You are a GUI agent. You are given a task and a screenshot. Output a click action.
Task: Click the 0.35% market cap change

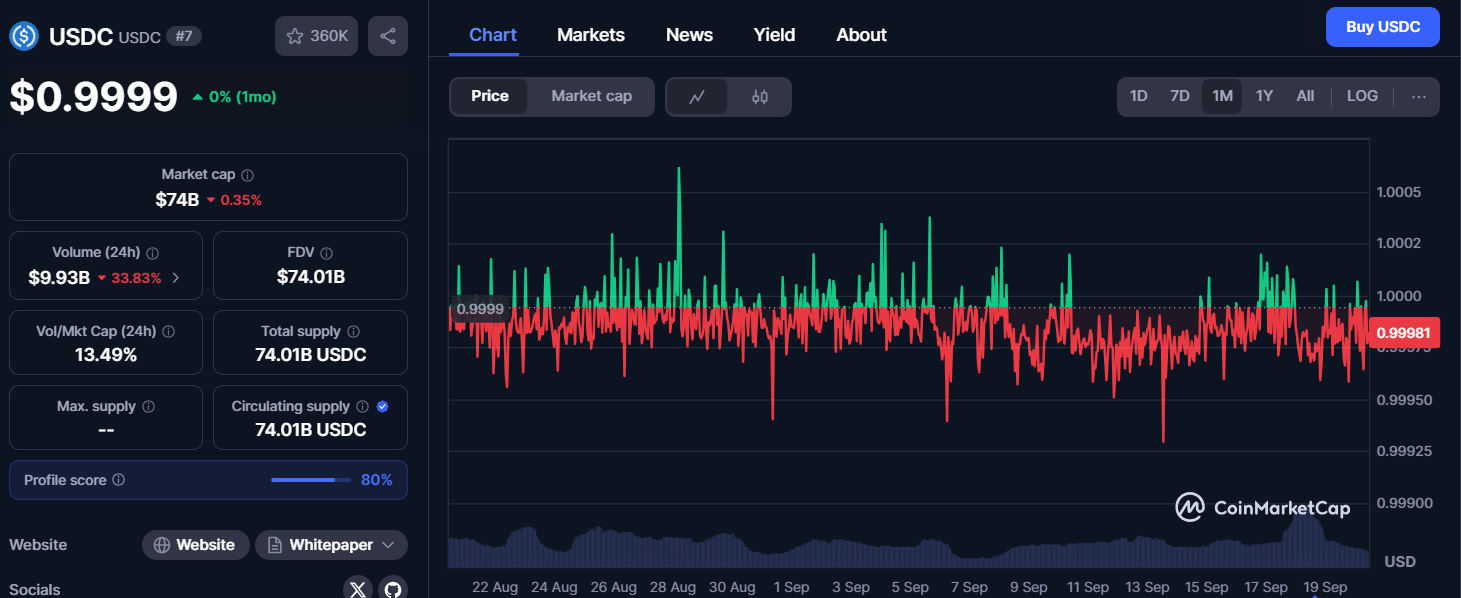tap(234, 200)
